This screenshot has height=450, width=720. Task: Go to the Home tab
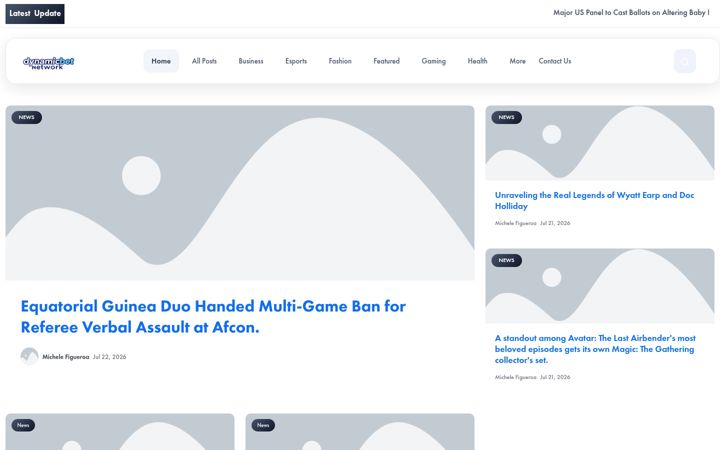(x=161, y=61)
